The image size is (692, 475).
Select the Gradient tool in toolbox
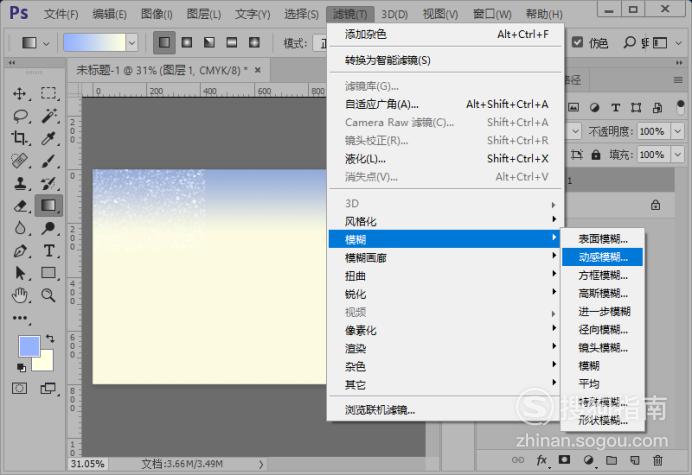click(x=49, y=206)
